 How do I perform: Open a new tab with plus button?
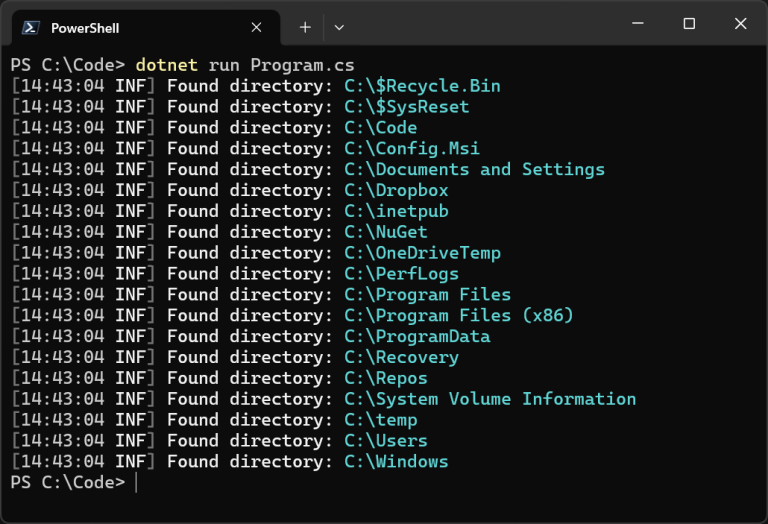click(x=305, y=27)
